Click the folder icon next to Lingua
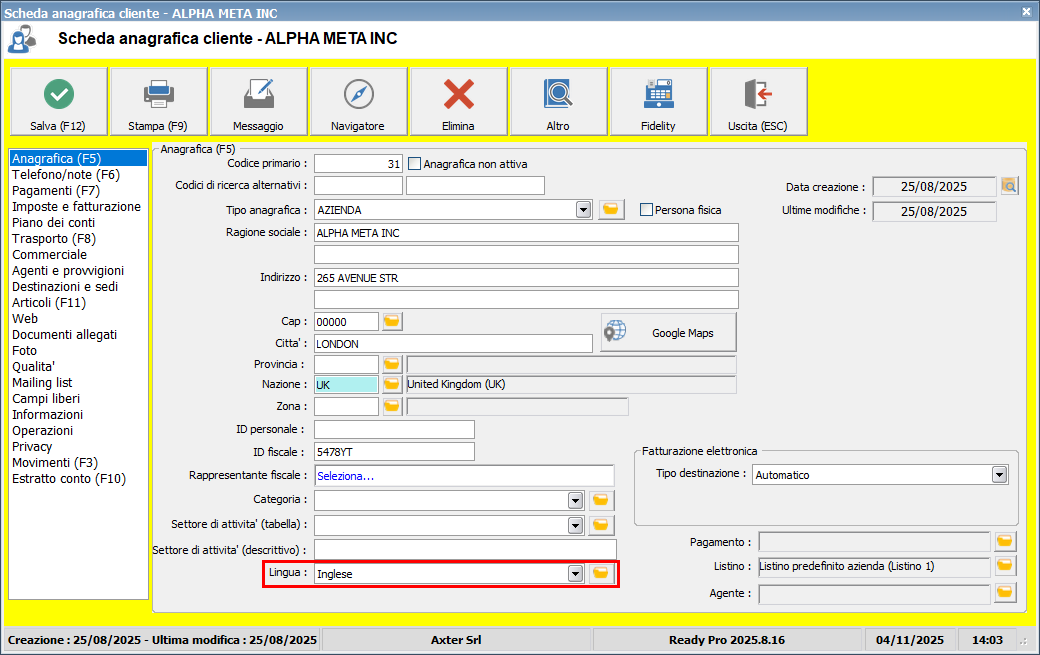This screenshot has width=1040, height=655. (601, 573)
